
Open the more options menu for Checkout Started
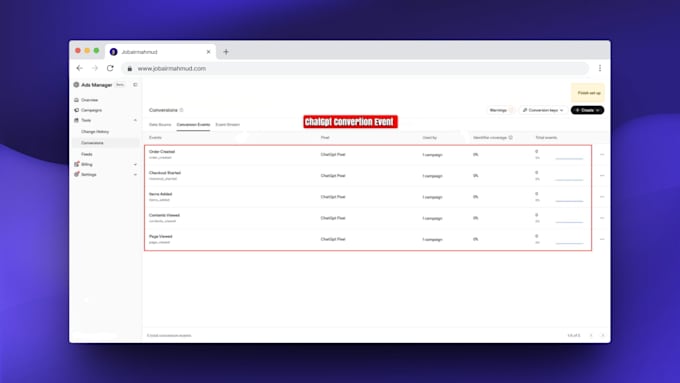point(602,176)
